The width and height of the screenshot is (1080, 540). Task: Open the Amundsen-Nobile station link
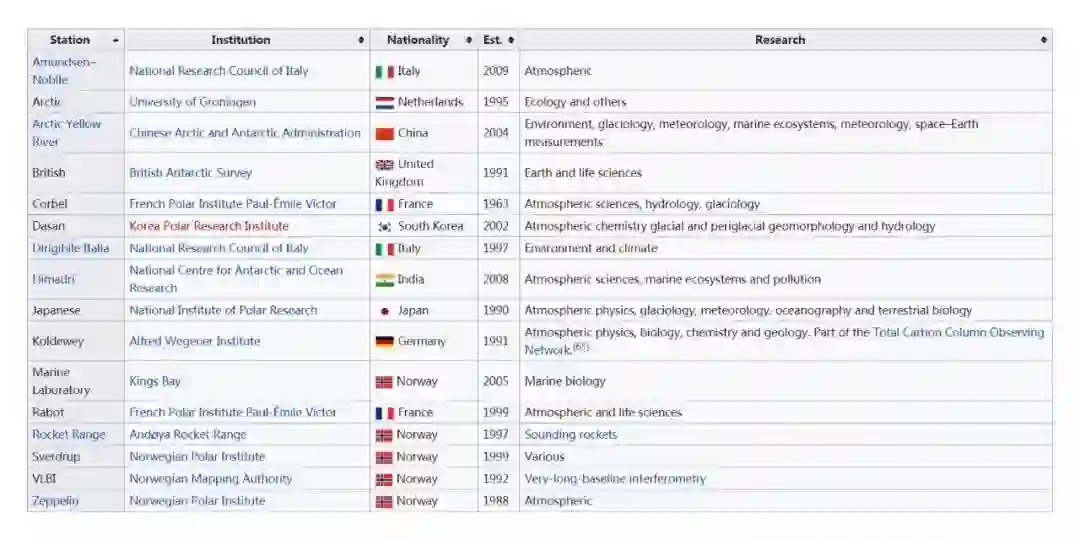coord(64,70)
